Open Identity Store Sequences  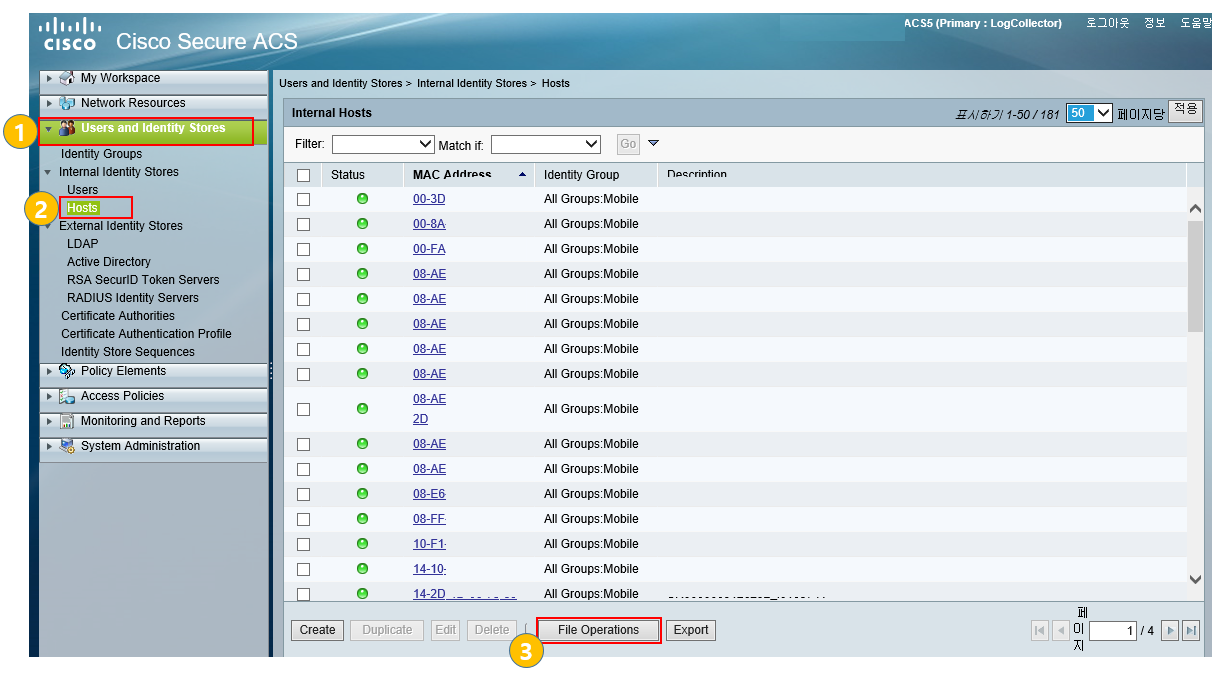coord(128,352)
